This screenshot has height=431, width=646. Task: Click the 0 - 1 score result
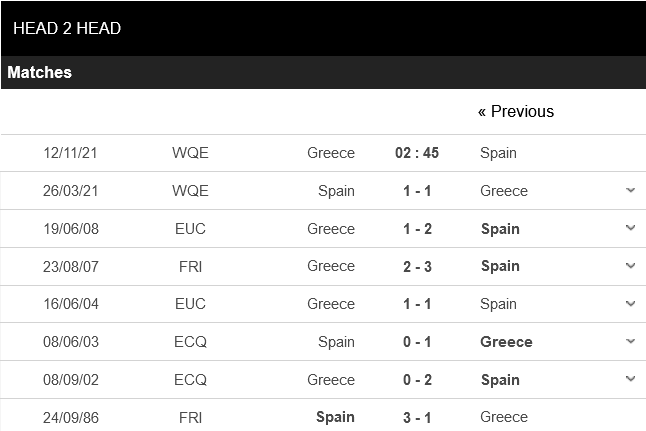pos(417,342)
